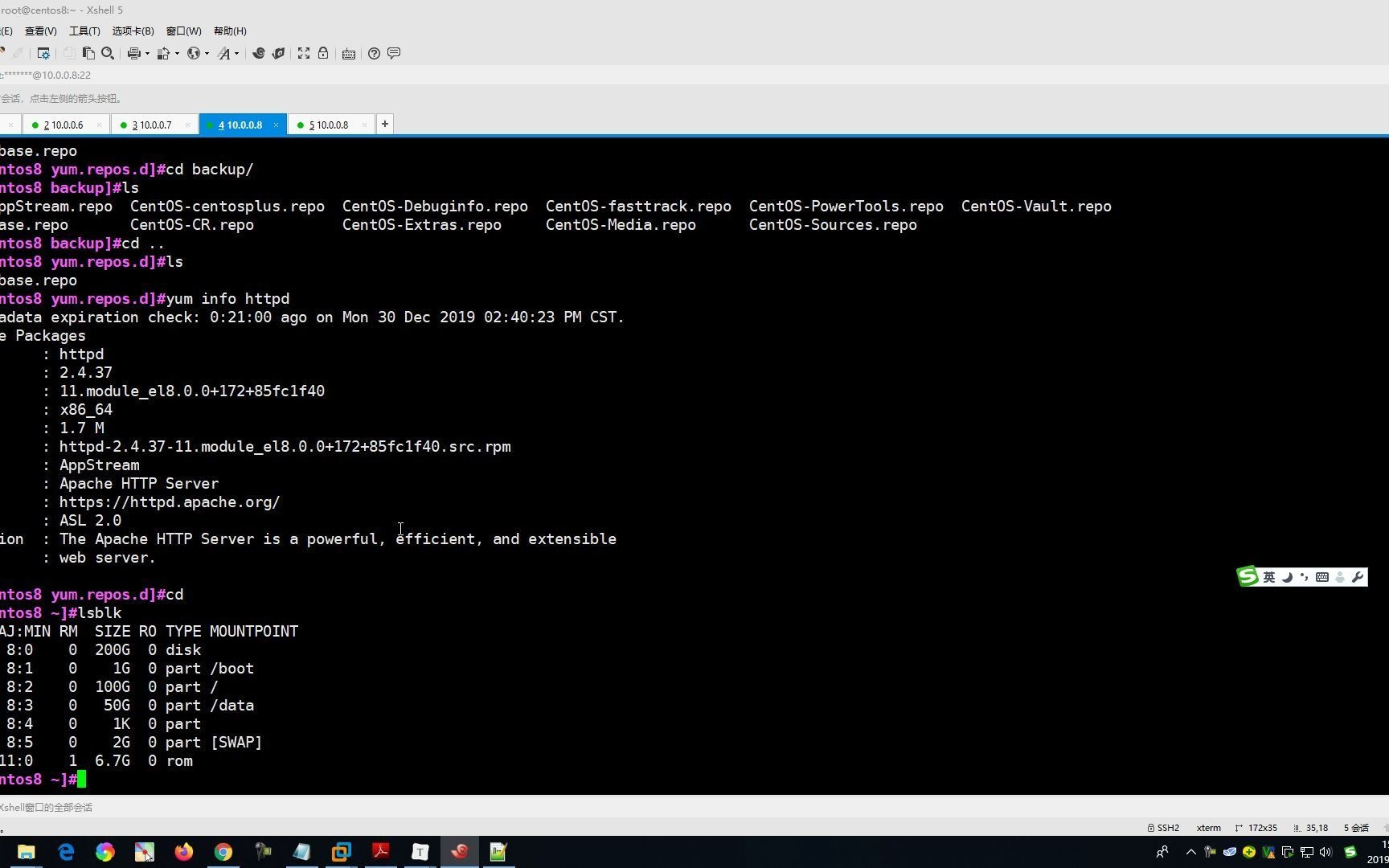Click the color scheme toolbar icon
Image resolution: width=1389 pixels, height=868 pixels.
[163, 54]
